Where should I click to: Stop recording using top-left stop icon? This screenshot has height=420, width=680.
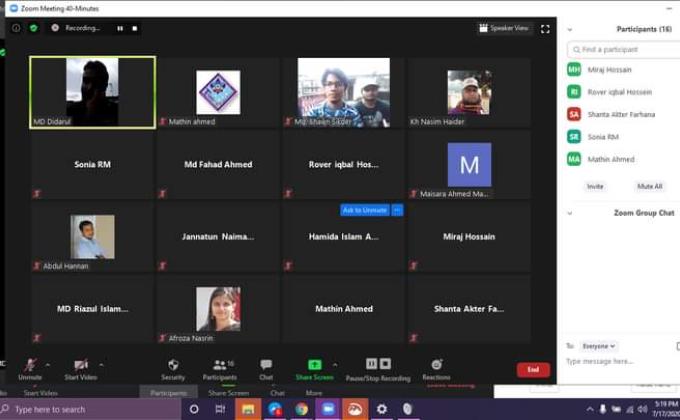135,28
